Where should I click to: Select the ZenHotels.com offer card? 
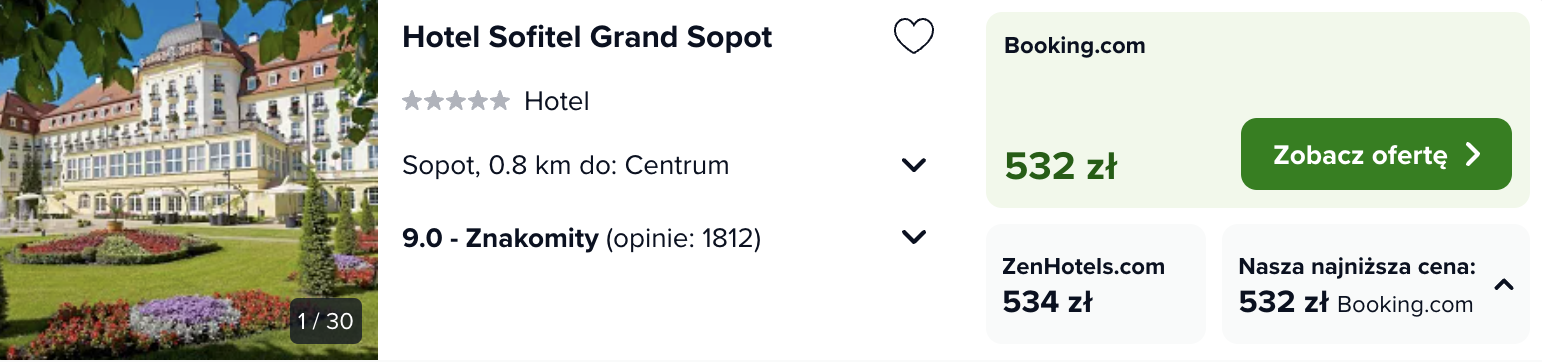(x=1098, y=284)
